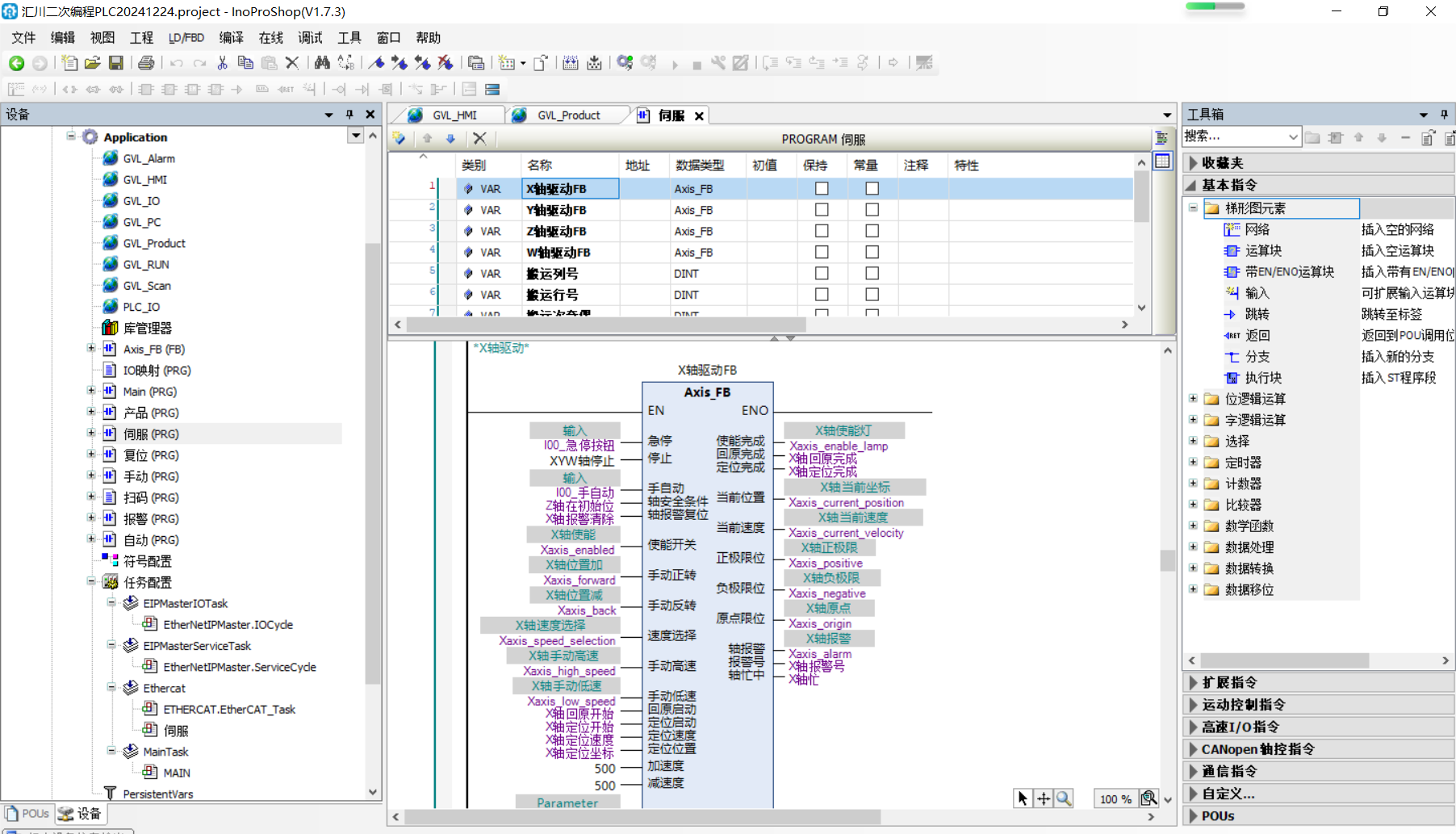Click the delete X icon in declaration toolbar
This screenshot has height=834, width=1456.
[x=479, y=138]
